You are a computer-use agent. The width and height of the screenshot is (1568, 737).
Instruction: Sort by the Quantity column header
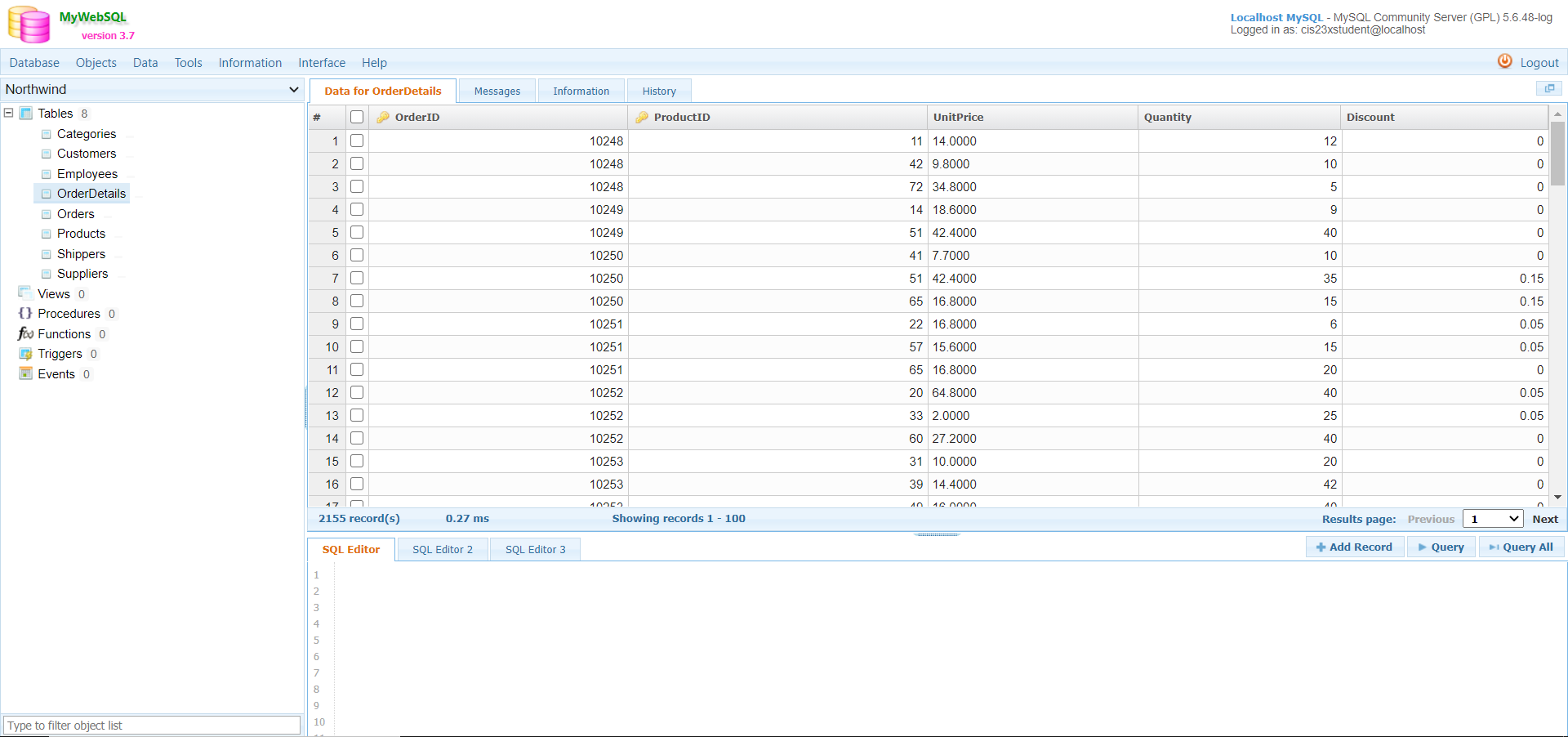pyautogui.click(x=1239, y=117)
